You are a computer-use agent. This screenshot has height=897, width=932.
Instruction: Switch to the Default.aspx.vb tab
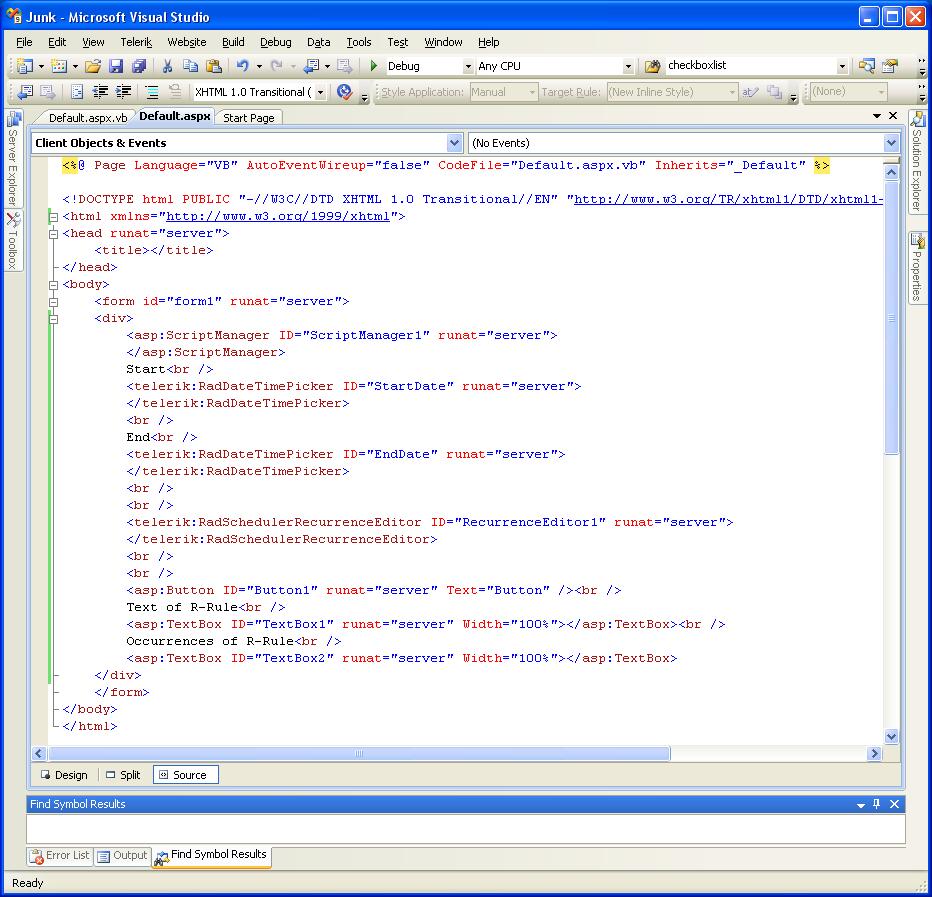[x=88, y=118]
